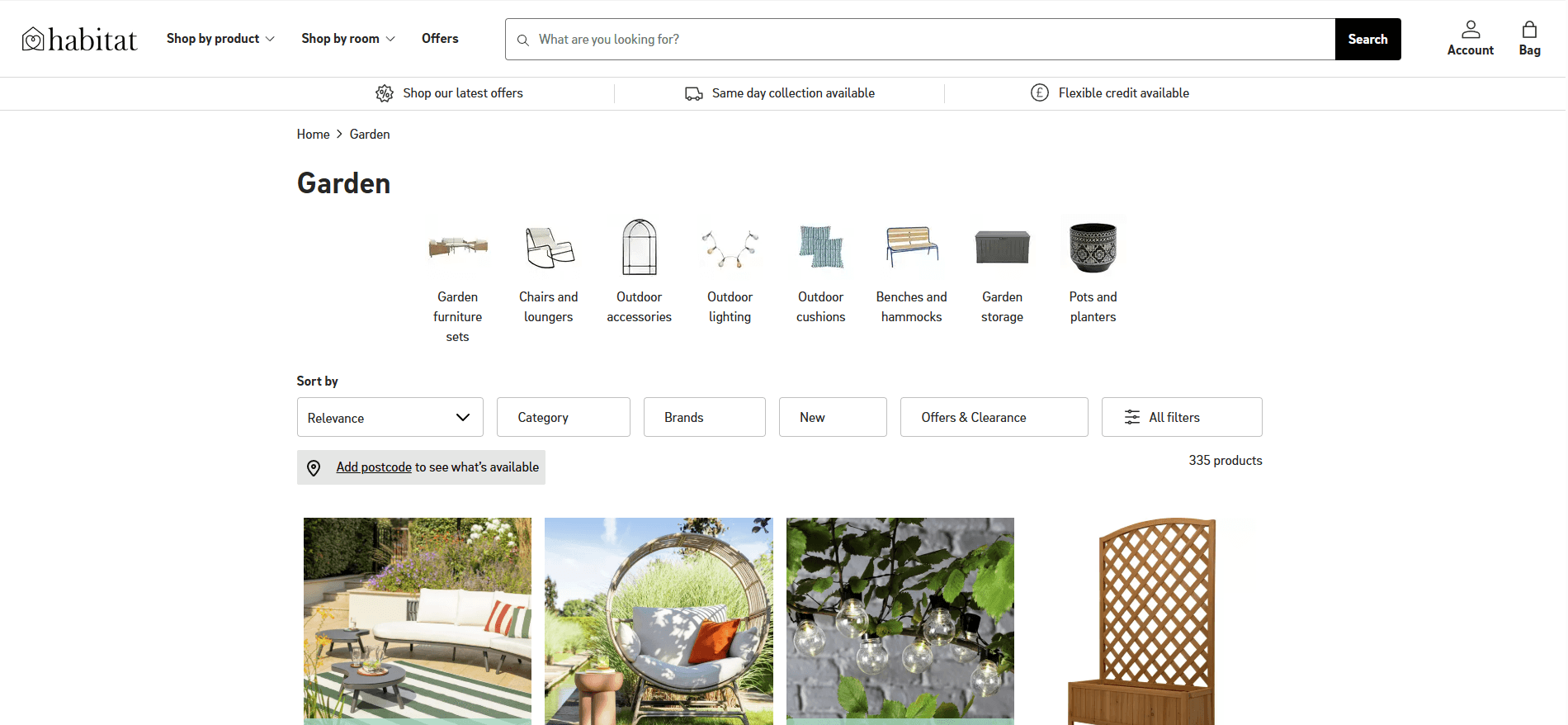Select Garden storage box image
The height and width of the screenshot is (725, 1568).
1003,246
